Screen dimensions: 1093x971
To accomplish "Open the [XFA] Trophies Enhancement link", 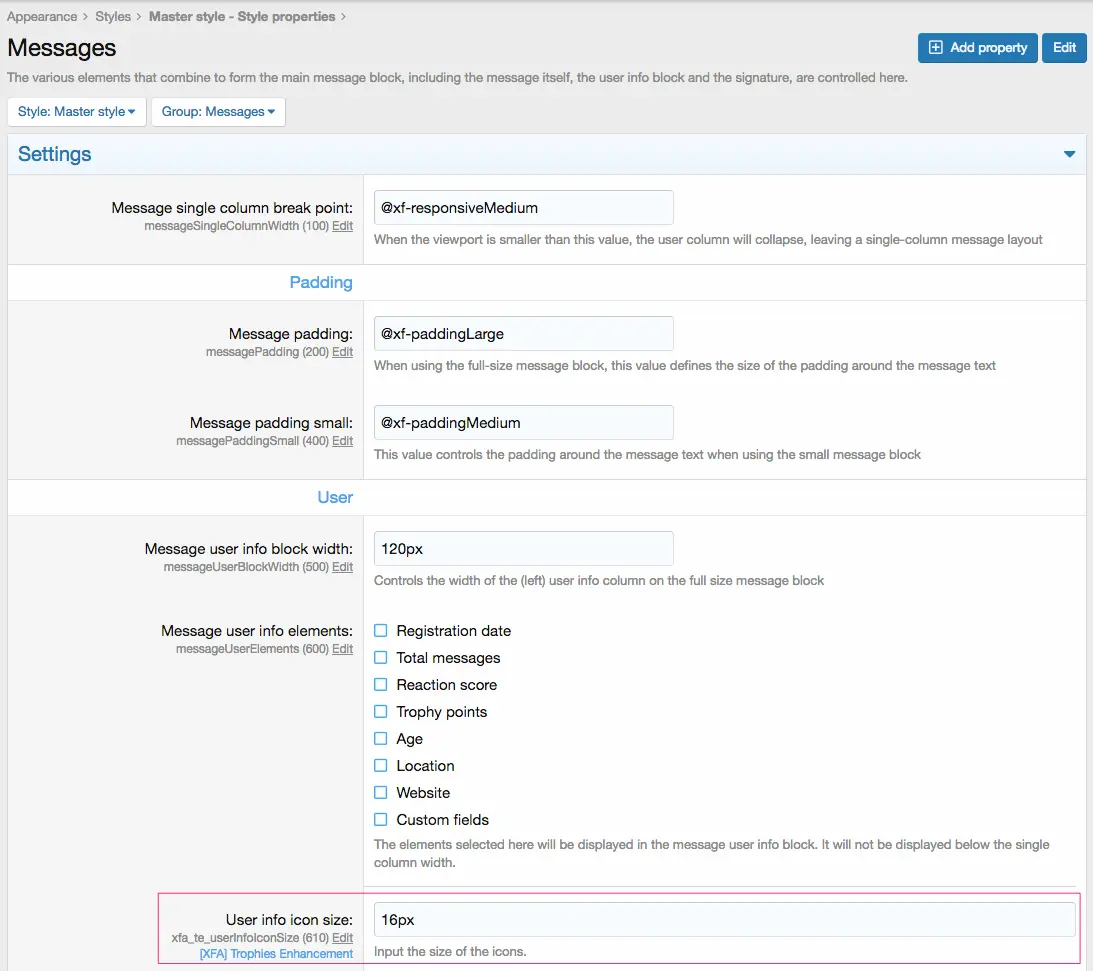I will pyautogui.click(x=276, y=954).
